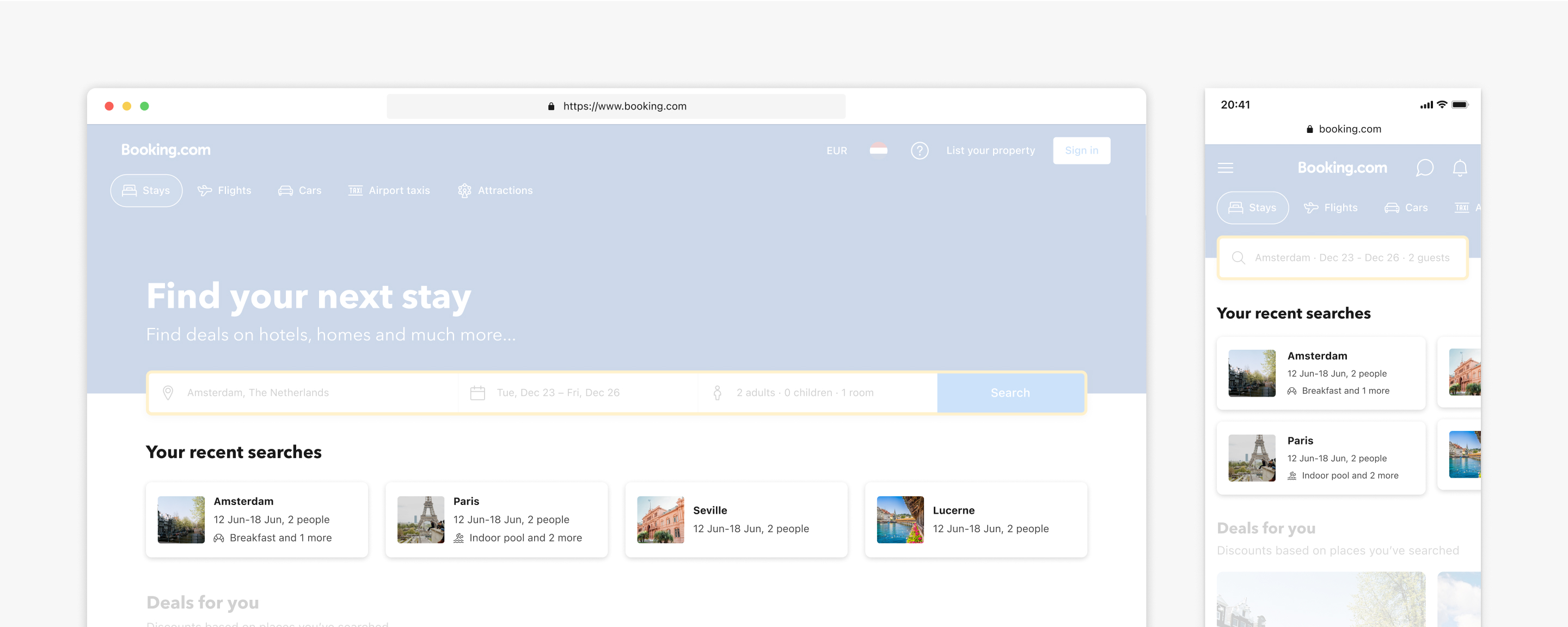Click the mobile deals image under Deals for you
Image resolution: width=1568 pixels, height=627 pixels.
pyautogui.click(x=1321, y=599)
